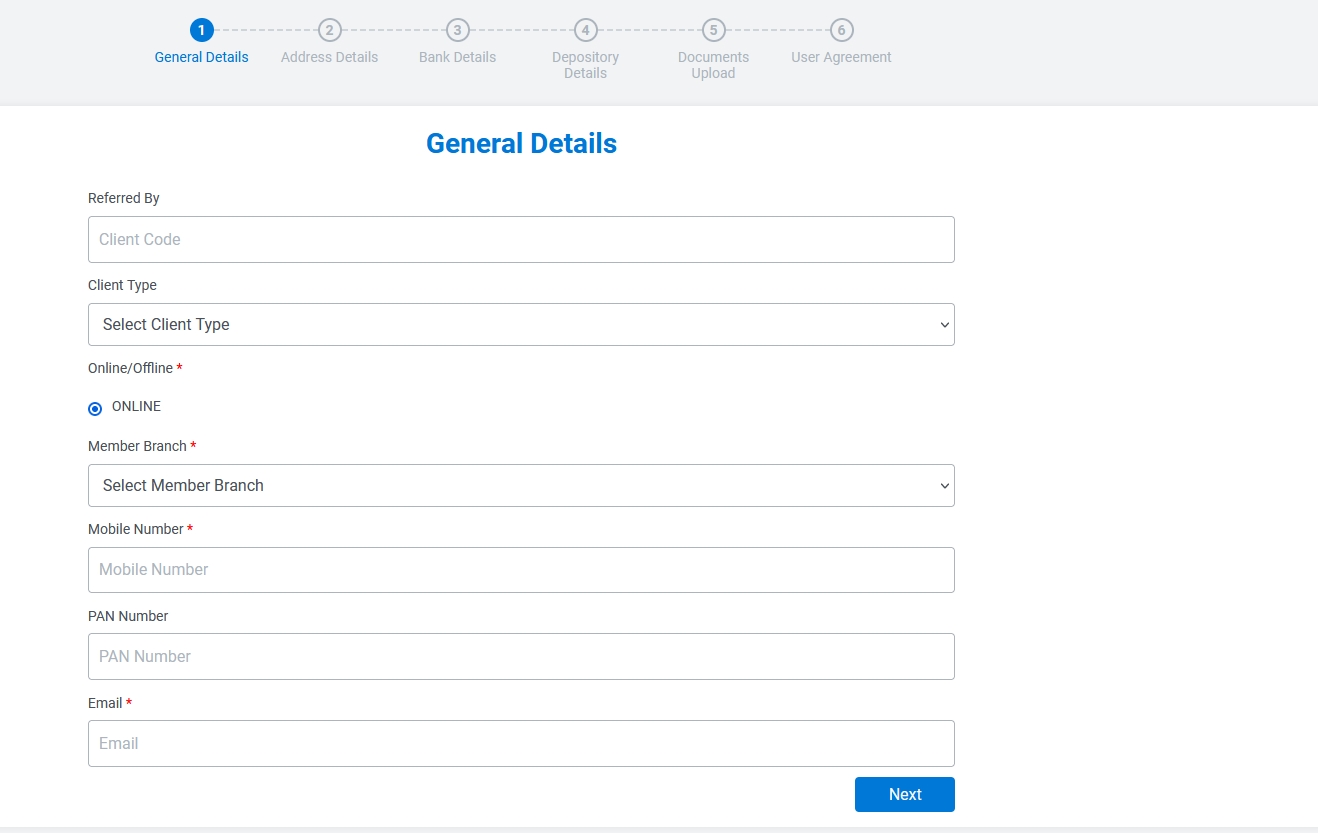
Task: Expand the Client Type chevron arrow
Action: (944, 324)
